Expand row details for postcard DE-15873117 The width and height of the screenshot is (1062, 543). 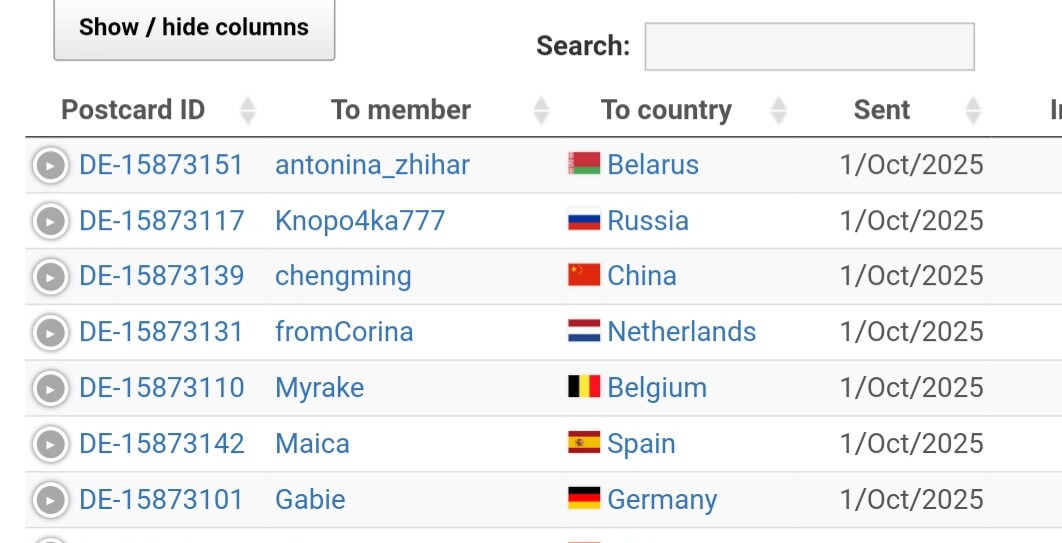pyautogui.click(x=50, y=221)
